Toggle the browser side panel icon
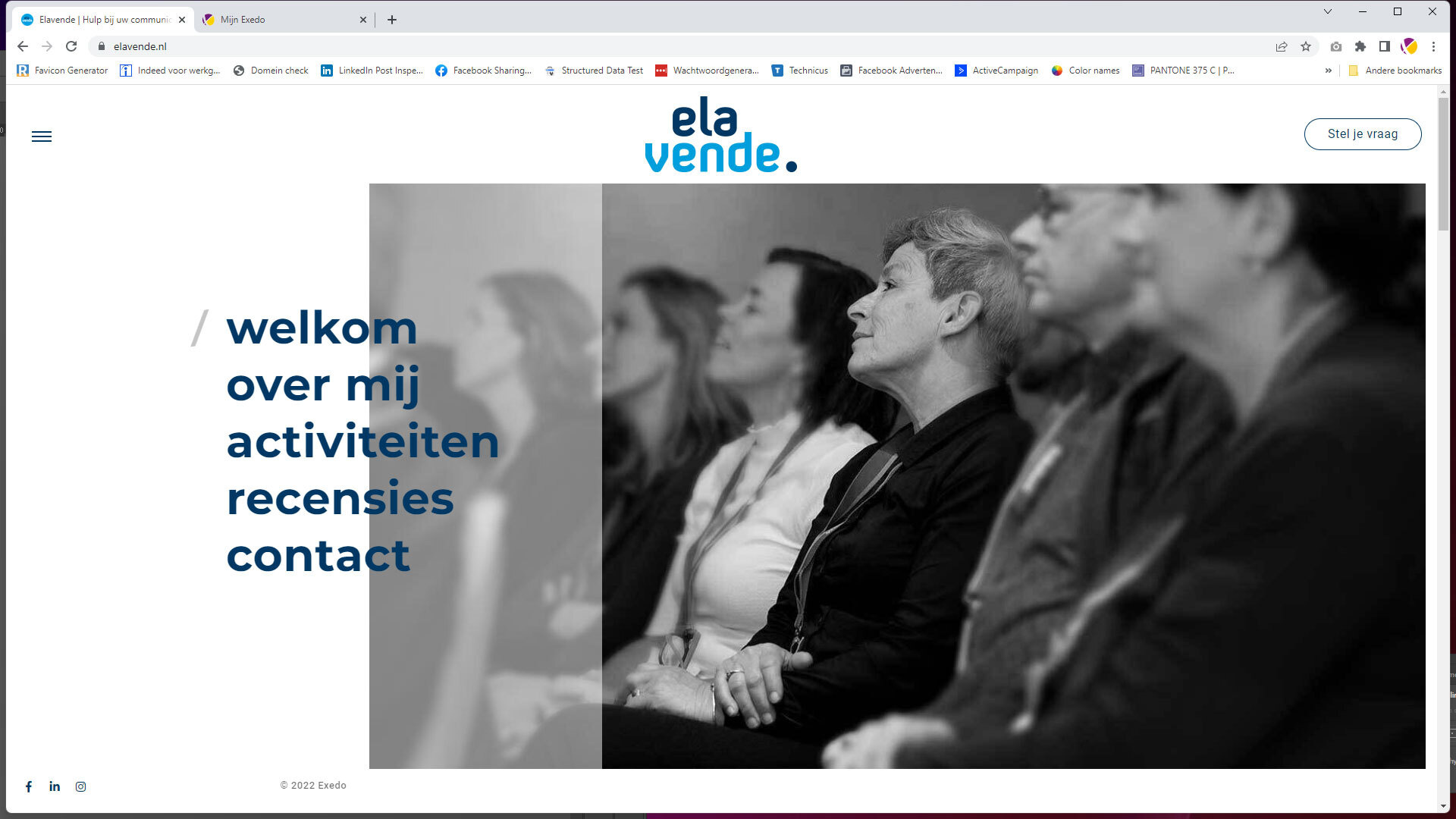 (1385, 46)
